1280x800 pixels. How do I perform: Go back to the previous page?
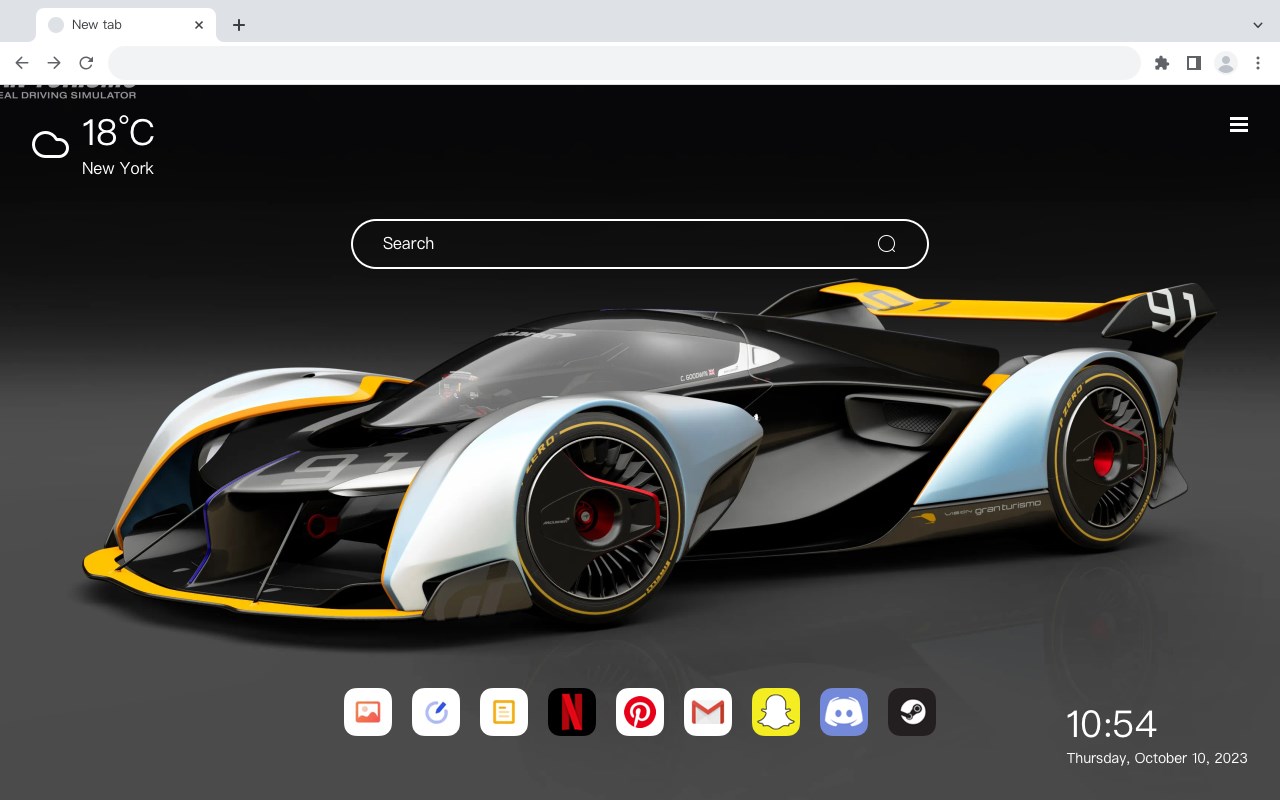pos(22,63)
